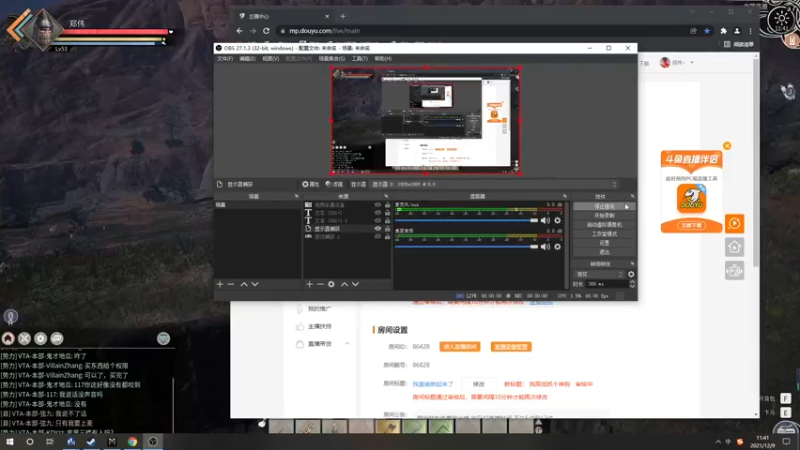Click the 启动虚拟摄像机 virtual camera button

point(604,224)
